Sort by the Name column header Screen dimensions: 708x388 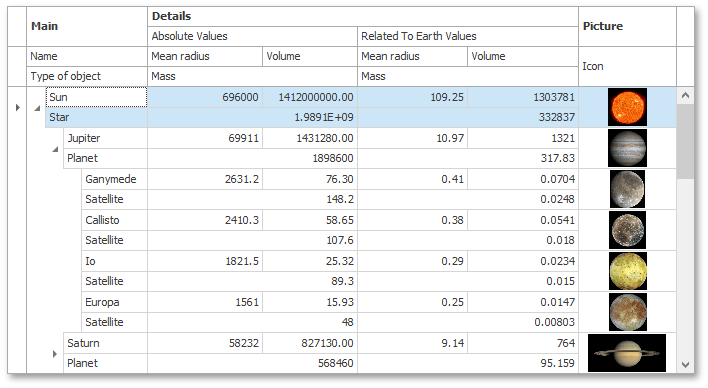87,56
